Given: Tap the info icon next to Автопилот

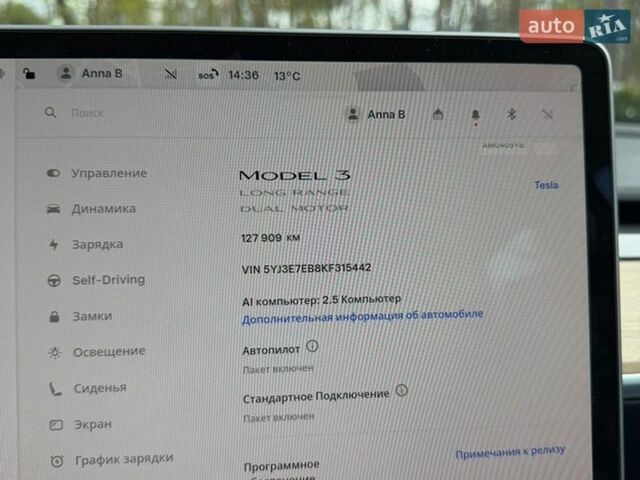Looking at the screenshot, I should (x=312, y=347).
